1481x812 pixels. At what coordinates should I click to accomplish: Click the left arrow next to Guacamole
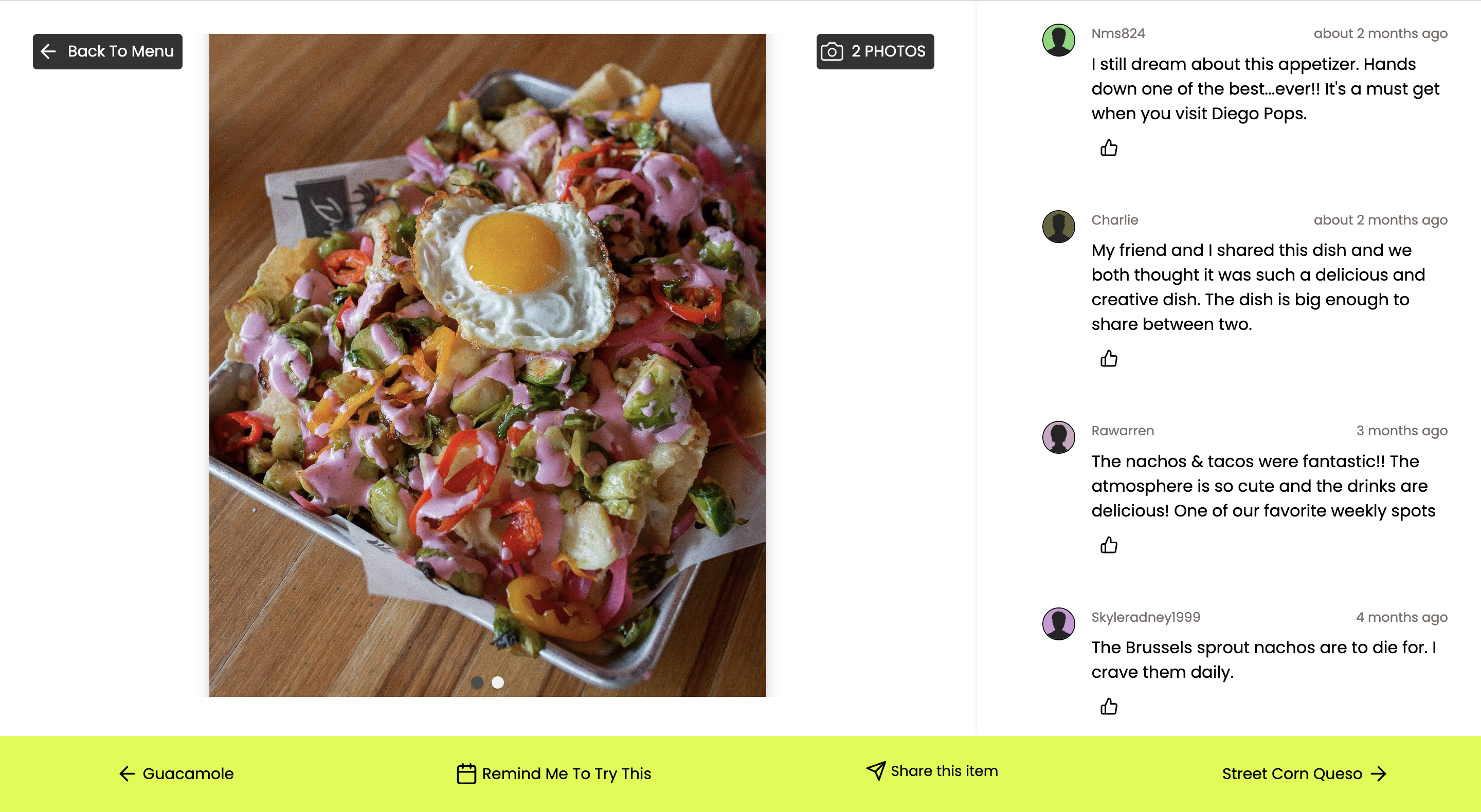click(126, 774)
